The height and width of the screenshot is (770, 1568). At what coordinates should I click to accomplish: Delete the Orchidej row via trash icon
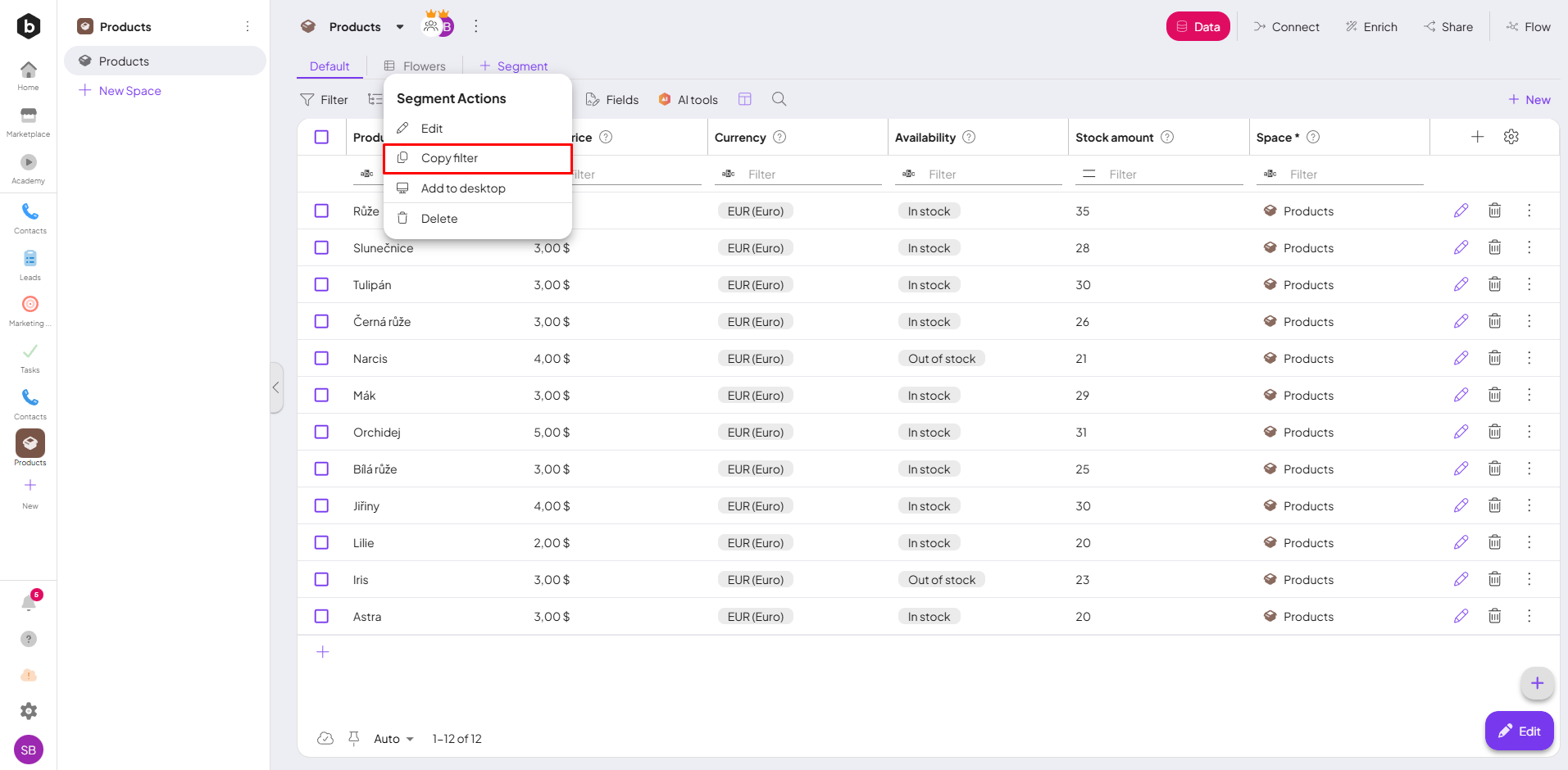pos(1494,432)
